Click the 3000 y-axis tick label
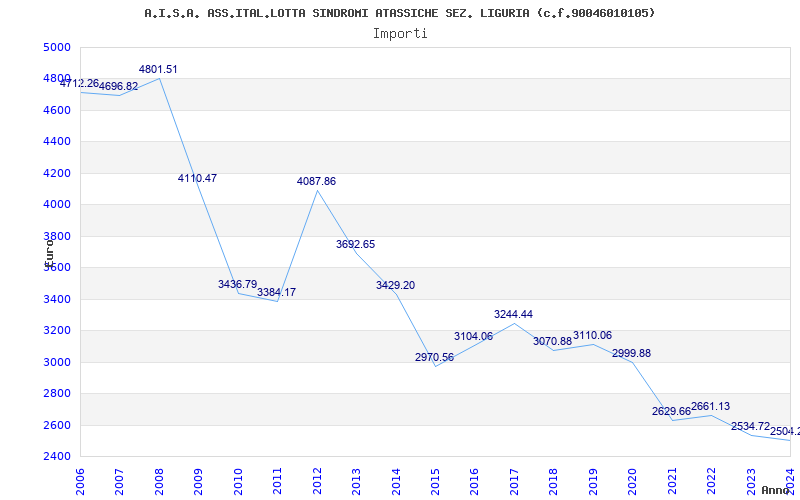 pos(57,362)
